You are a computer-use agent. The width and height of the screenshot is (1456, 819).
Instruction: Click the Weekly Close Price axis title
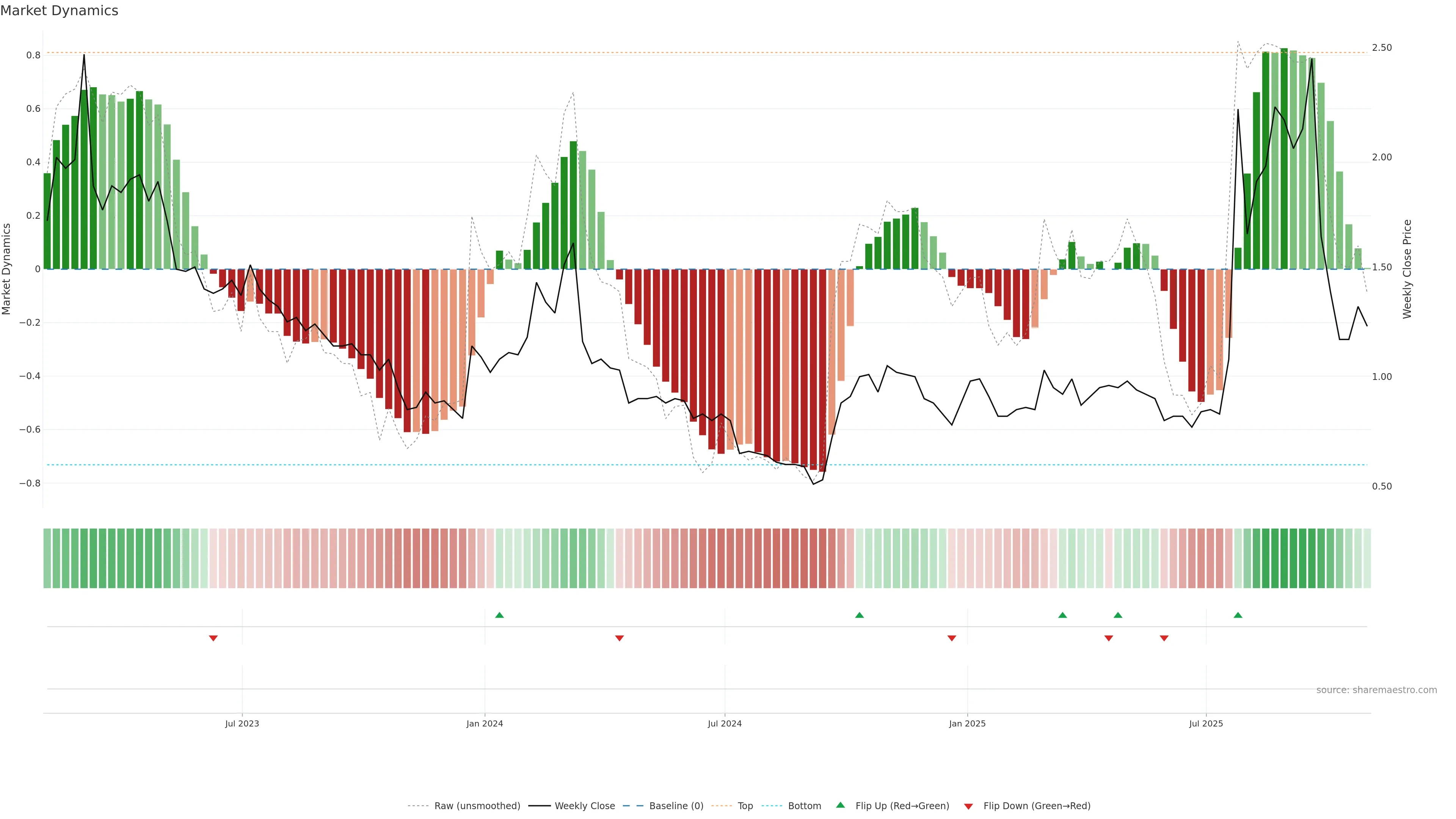pyautogui.click(x=1407, y=269)
